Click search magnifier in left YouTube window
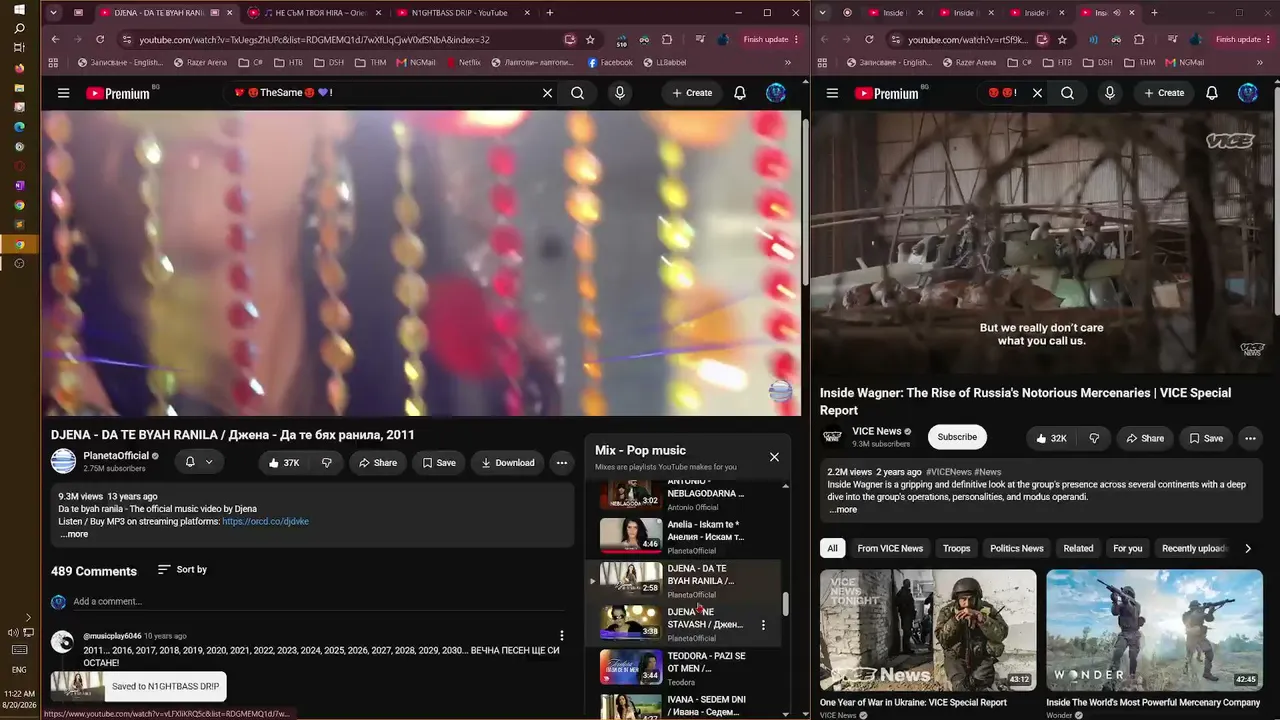The height and width of the screenshot is (720, 1280). [578, 93]
